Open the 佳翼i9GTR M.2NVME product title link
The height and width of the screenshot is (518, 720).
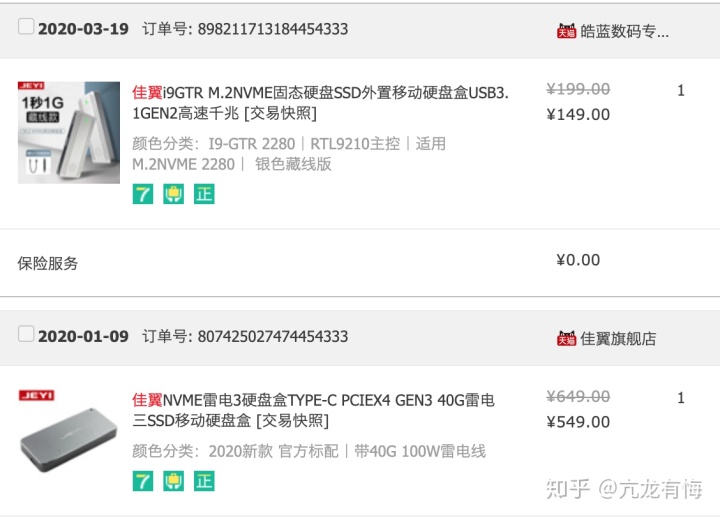(x=320, y=92)
